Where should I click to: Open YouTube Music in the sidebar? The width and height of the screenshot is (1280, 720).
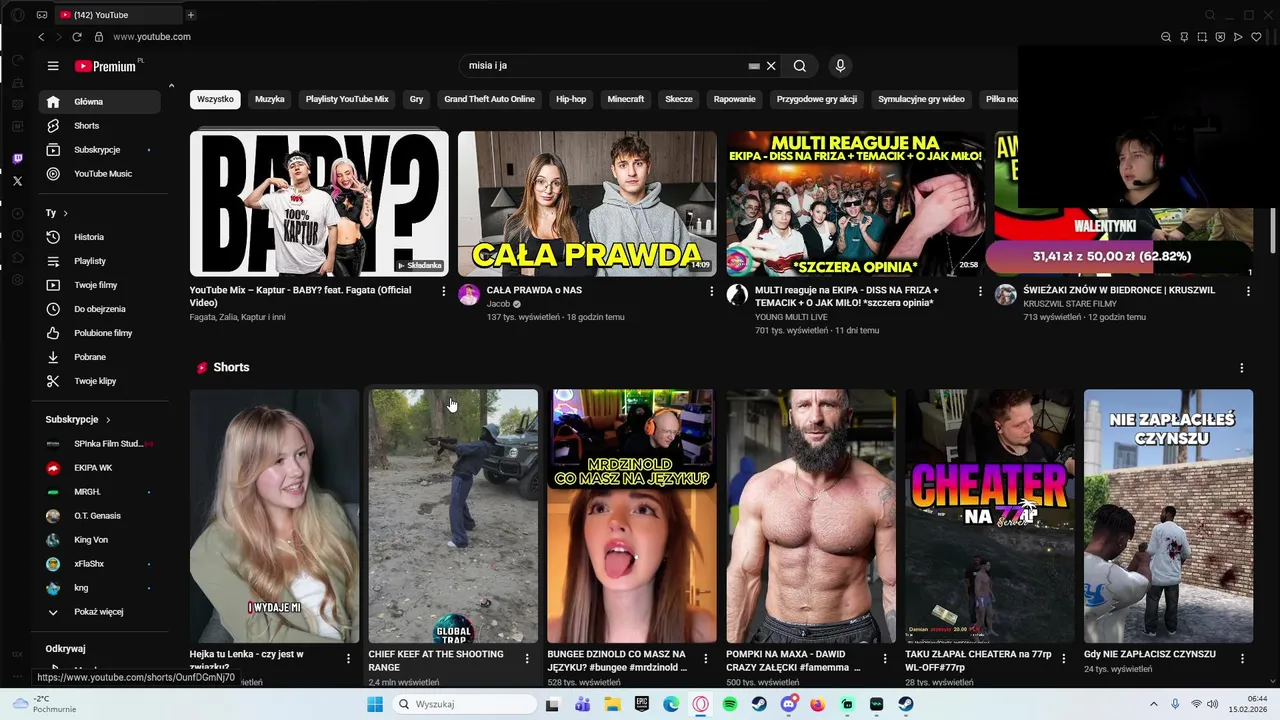click(99, 174)
